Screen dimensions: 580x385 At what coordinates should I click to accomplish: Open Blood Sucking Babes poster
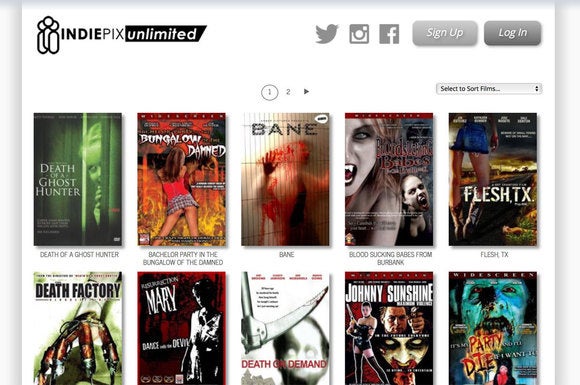[x=389, y=179]
